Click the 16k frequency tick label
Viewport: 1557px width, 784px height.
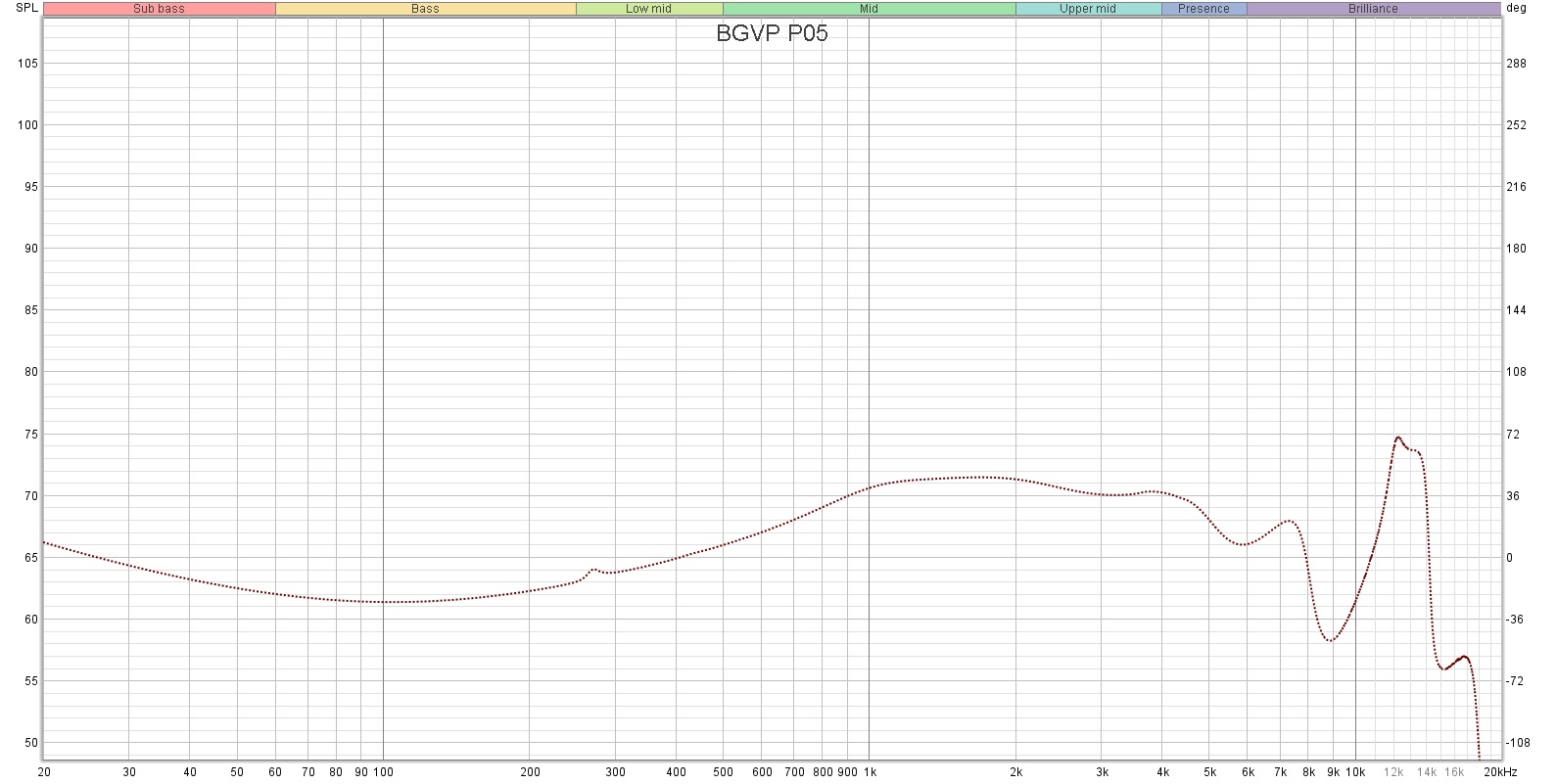point(1454,772)
